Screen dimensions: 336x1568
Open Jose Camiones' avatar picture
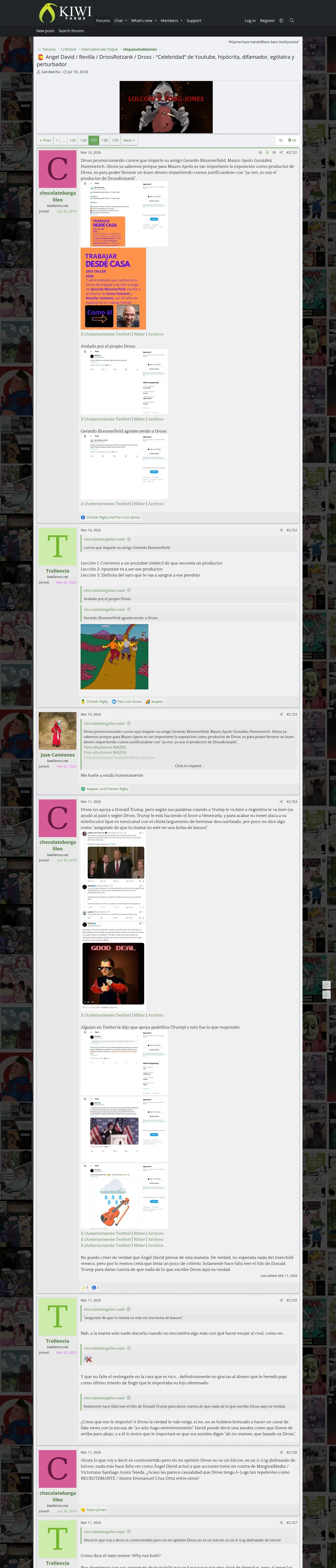(57, 730)
